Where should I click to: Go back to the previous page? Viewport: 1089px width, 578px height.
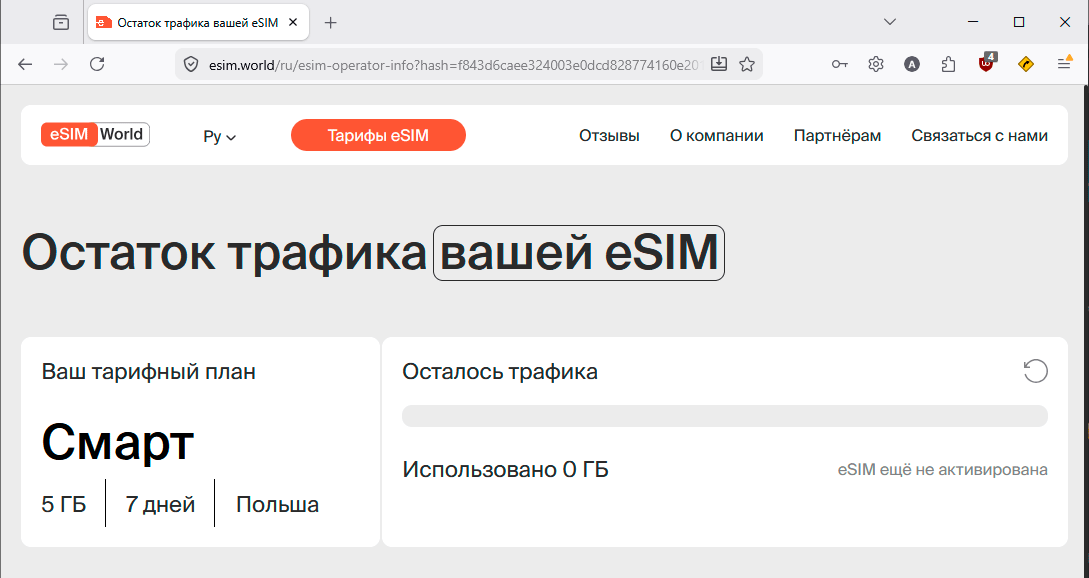tap(25, 65)
